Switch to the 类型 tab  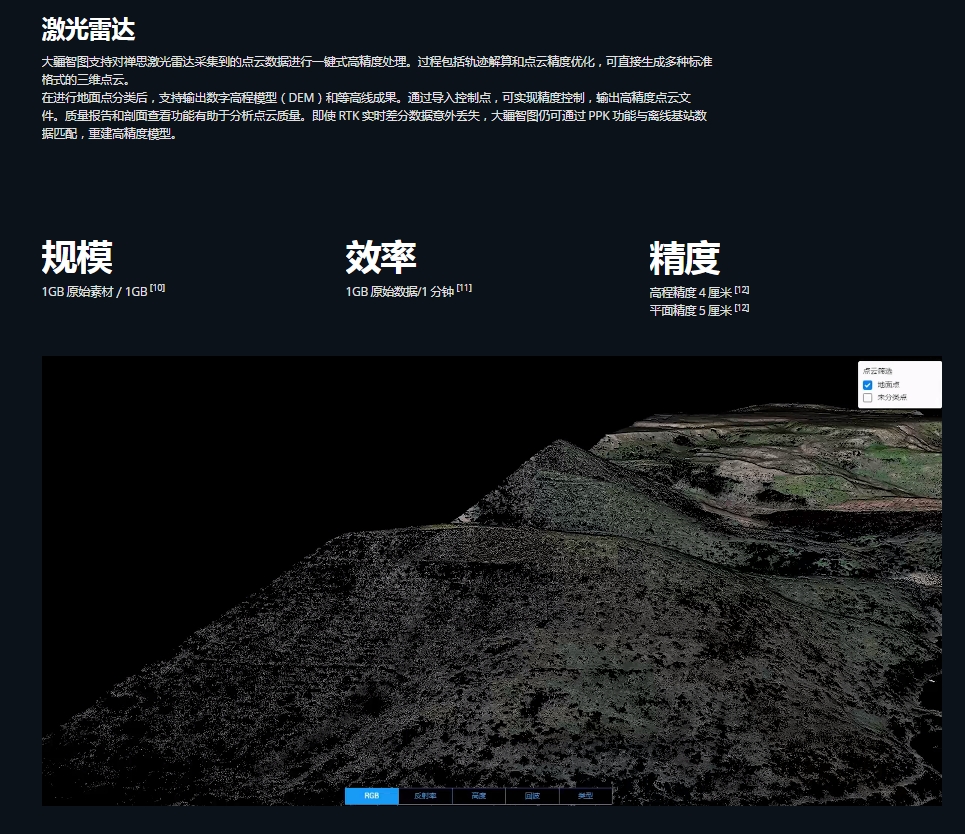point(588,796)
